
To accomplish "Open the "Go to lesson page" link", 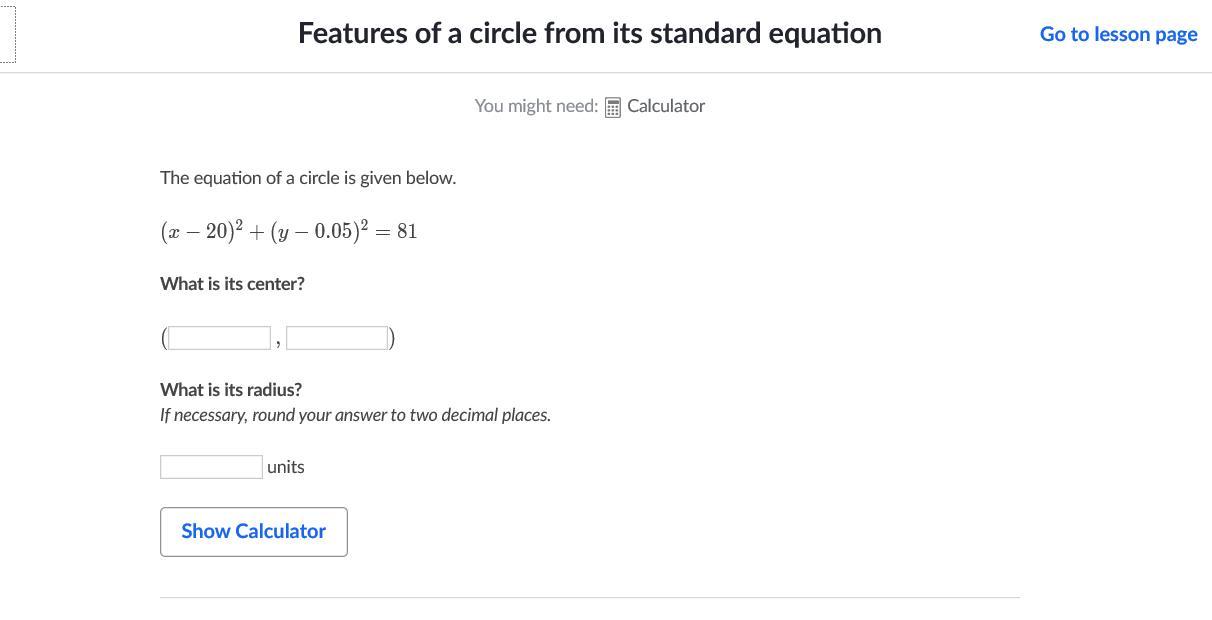I will 1118,34.
